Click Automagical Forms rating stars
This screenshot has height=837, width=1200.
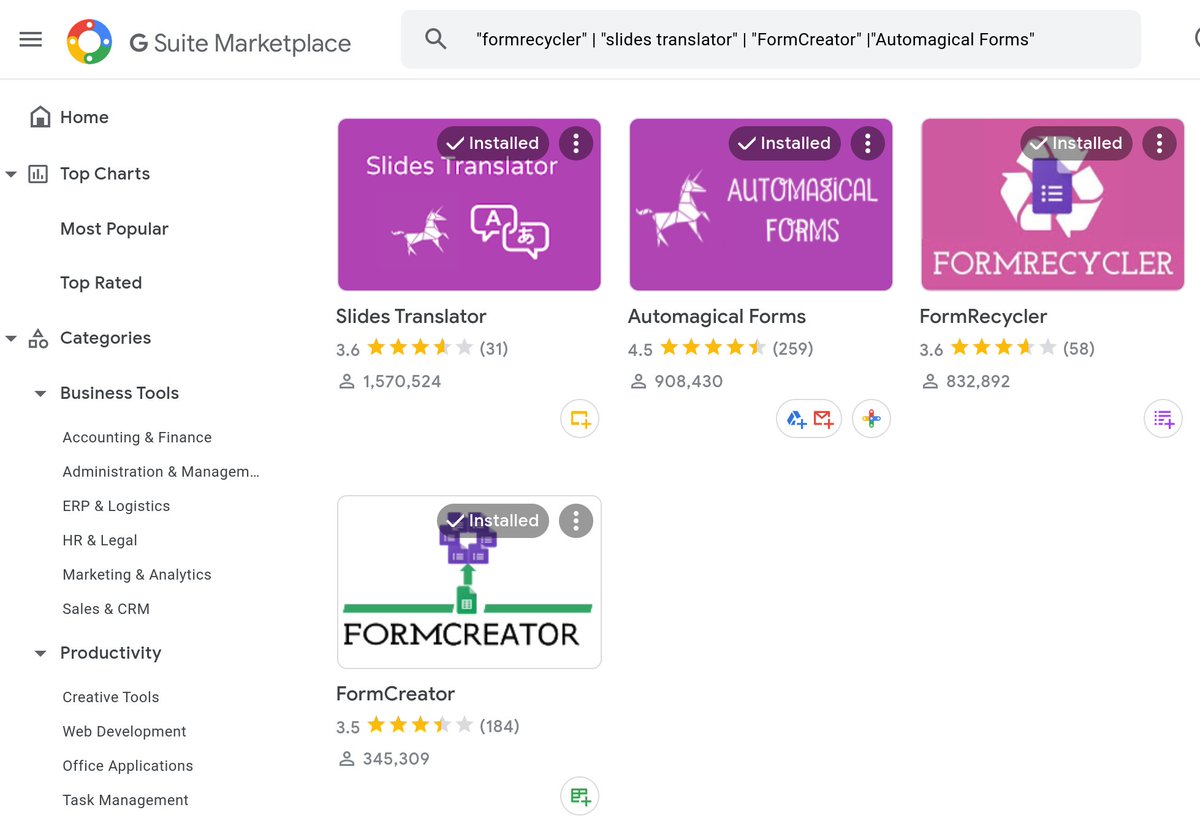[713, 348]
